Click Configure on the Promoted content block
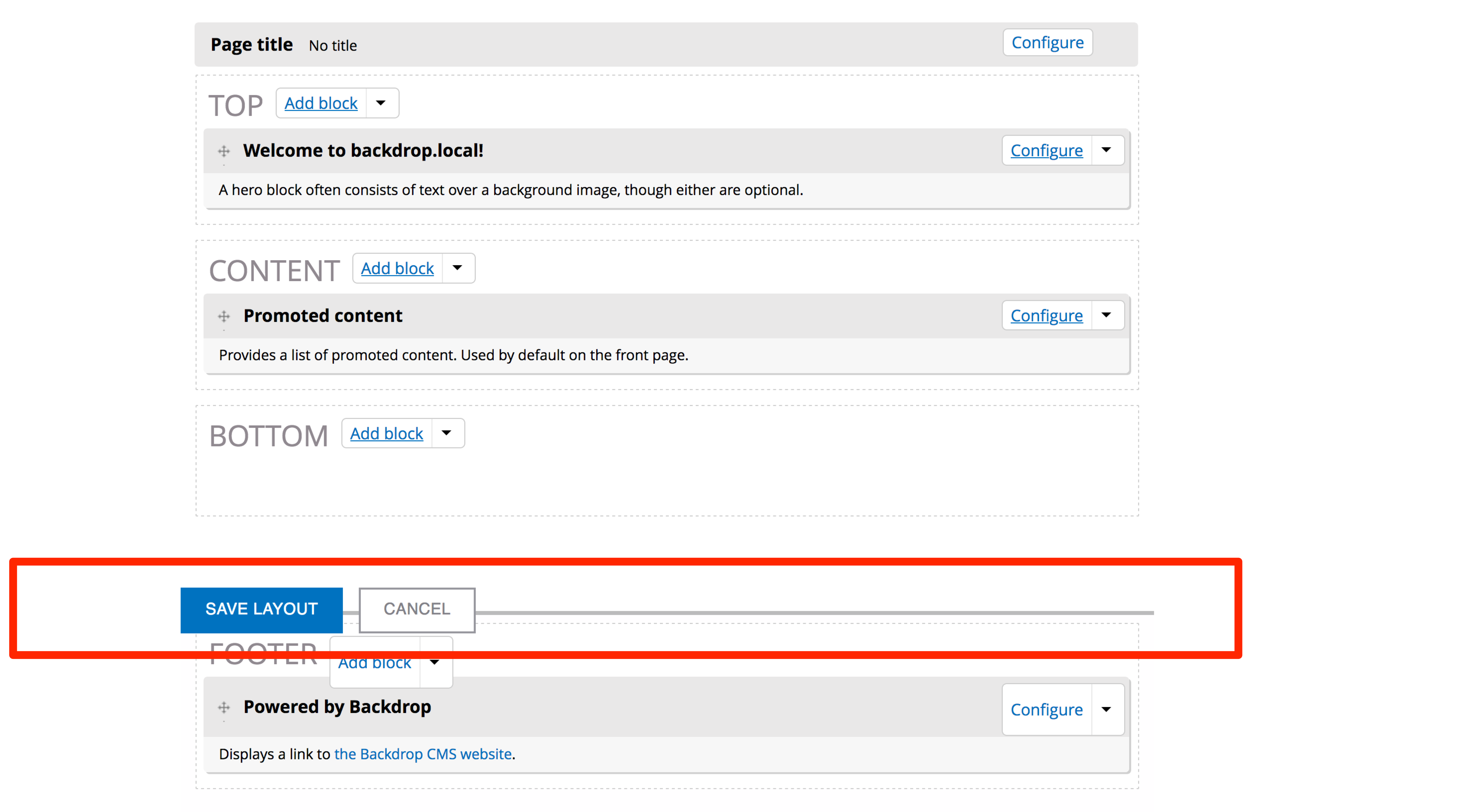Screen dimensions: 1481x812 click(x=1046, y=315)
